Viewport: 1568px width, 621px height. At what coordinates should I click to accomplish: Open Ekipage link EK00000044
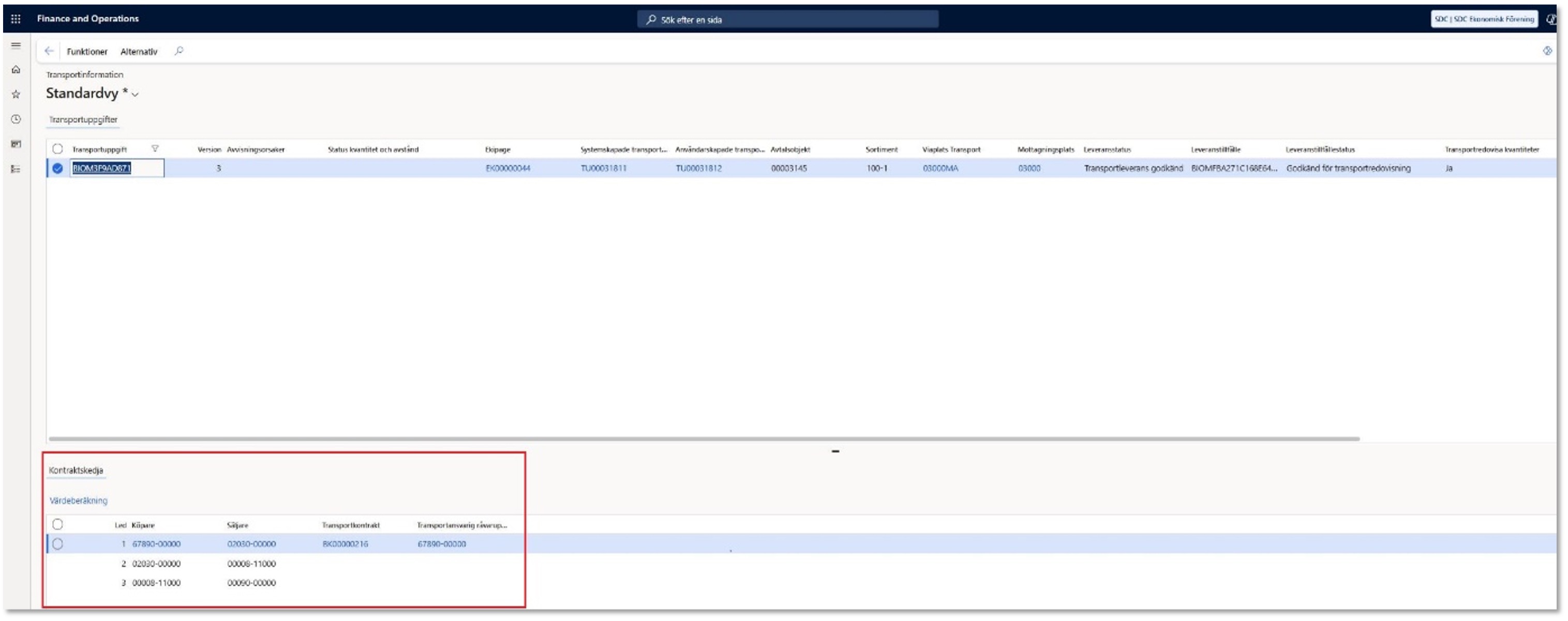(x=507, y=169)
